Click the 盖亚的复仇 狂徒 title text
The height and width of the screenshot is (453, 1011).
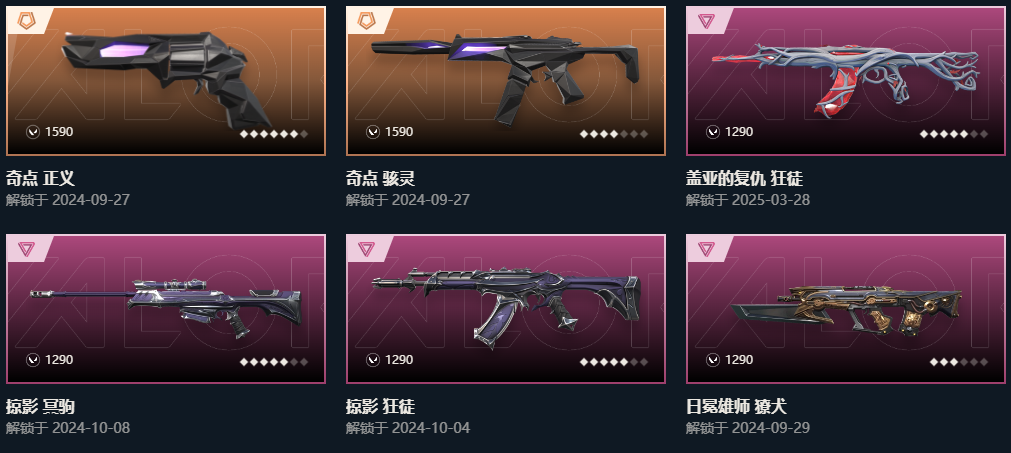click(x=745, y=178)
